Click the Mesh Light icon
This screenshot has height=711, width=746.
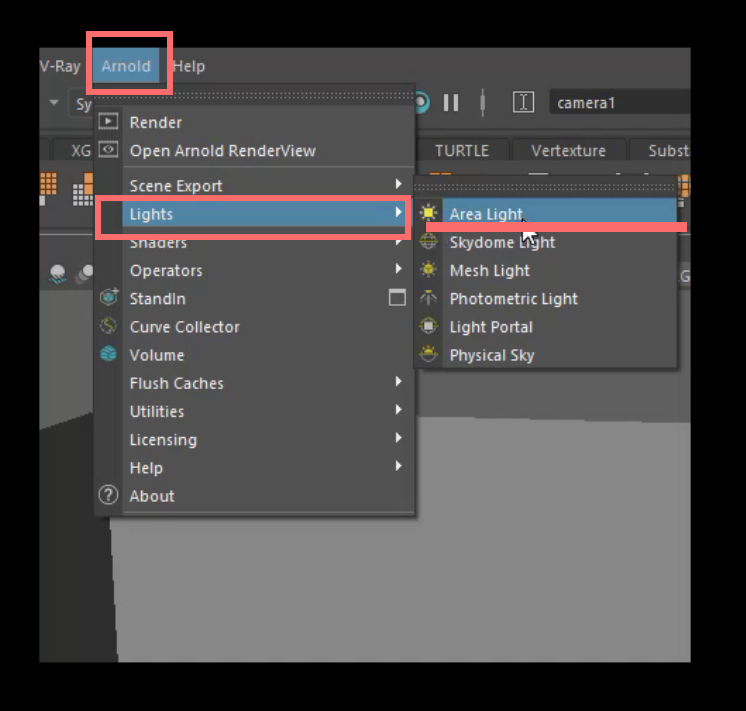[x=428, y=269]
